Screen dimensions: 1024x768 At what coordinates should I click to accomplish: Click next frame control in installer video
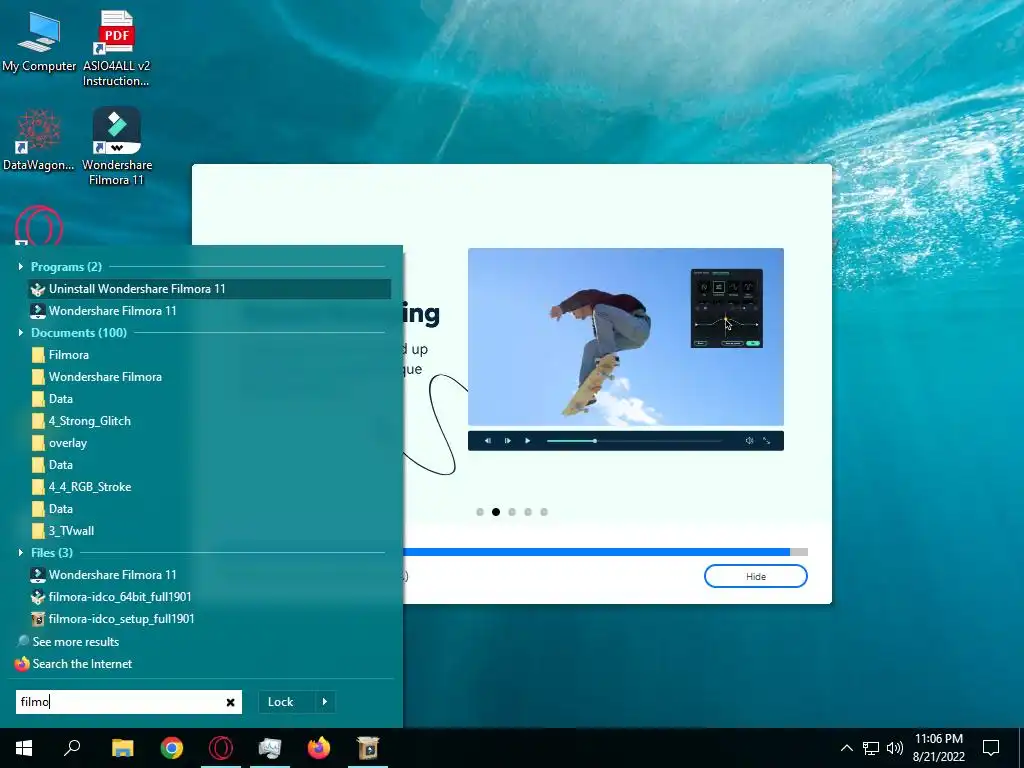point(507,441)
